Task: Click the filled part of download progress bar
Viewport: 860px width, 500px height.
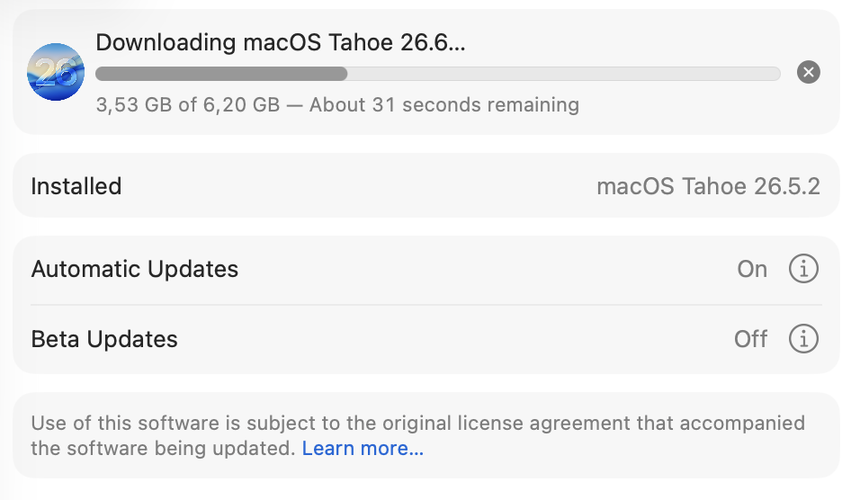Action: (221, 73)
